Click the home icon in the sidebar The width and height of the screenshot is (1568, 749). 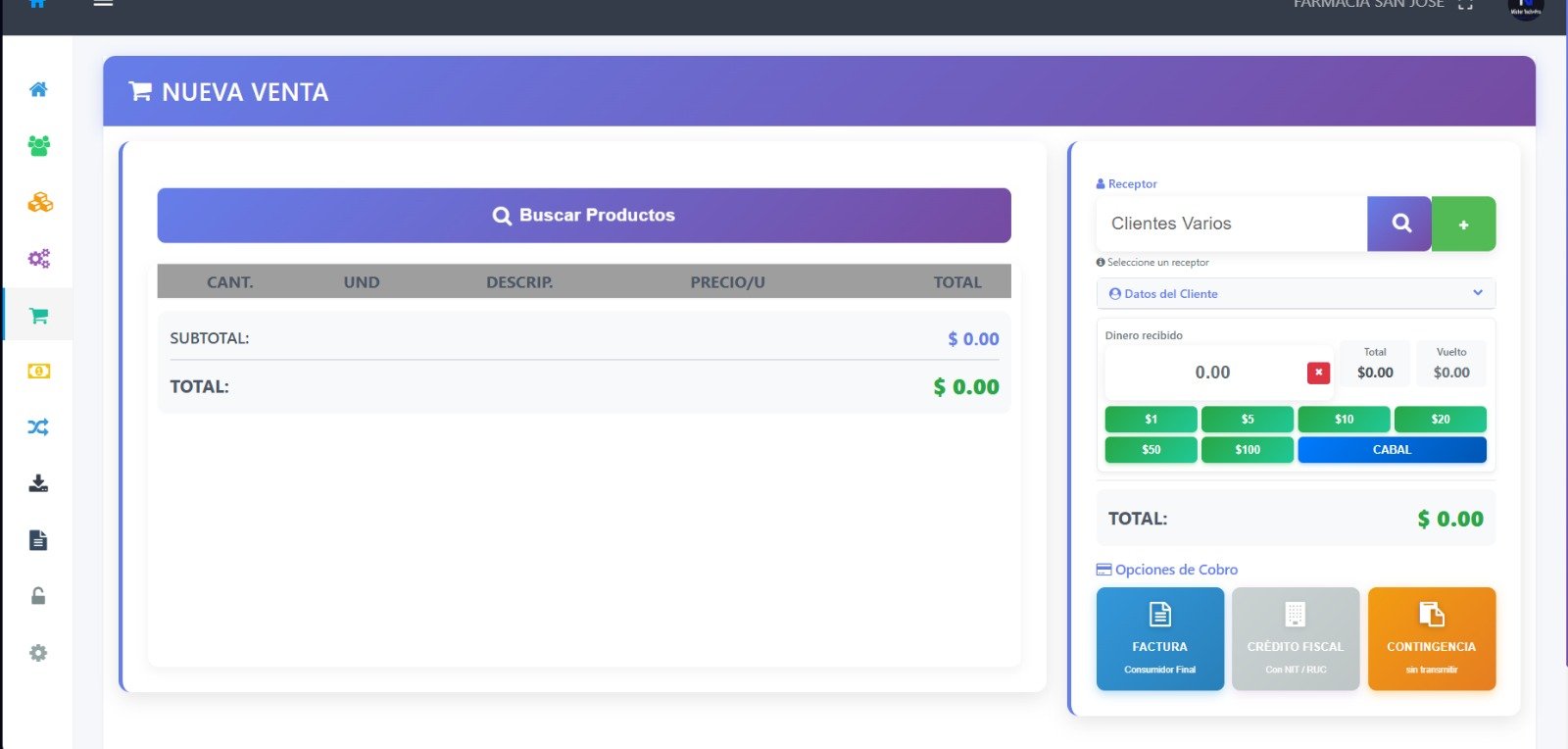tap(38, 89)
